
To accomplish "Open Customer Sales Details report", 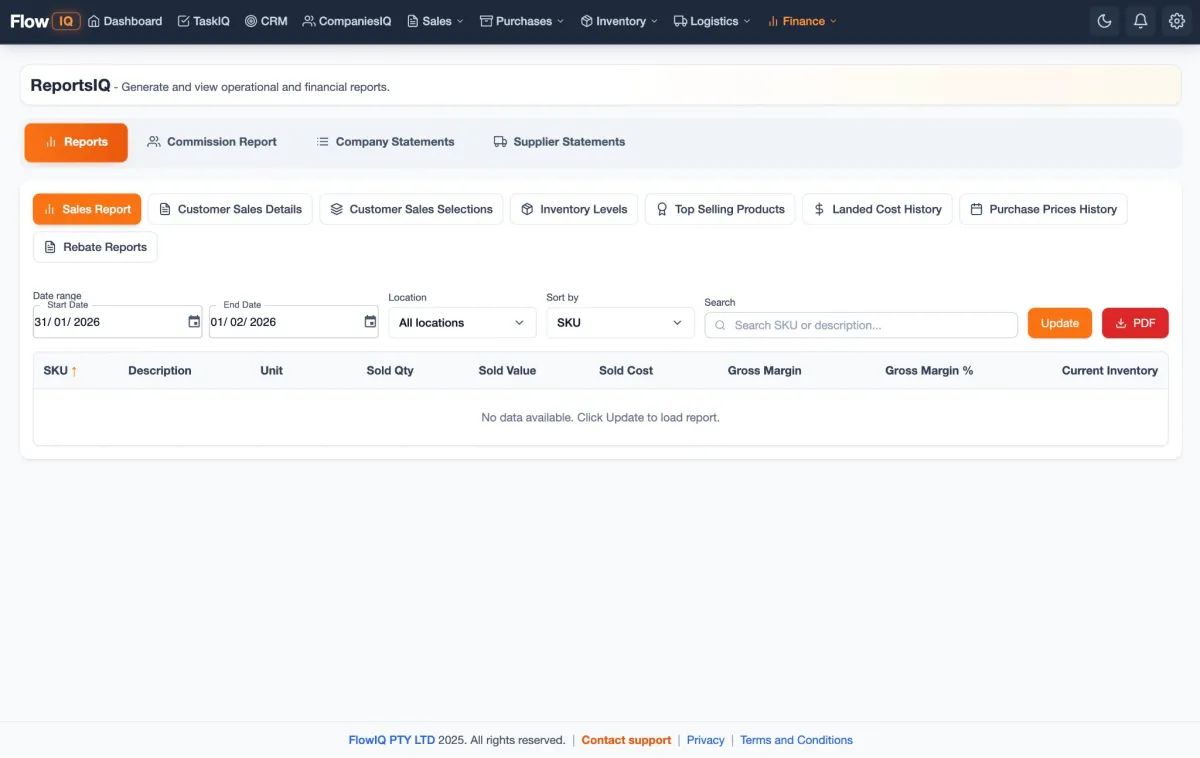I will 231,209.
